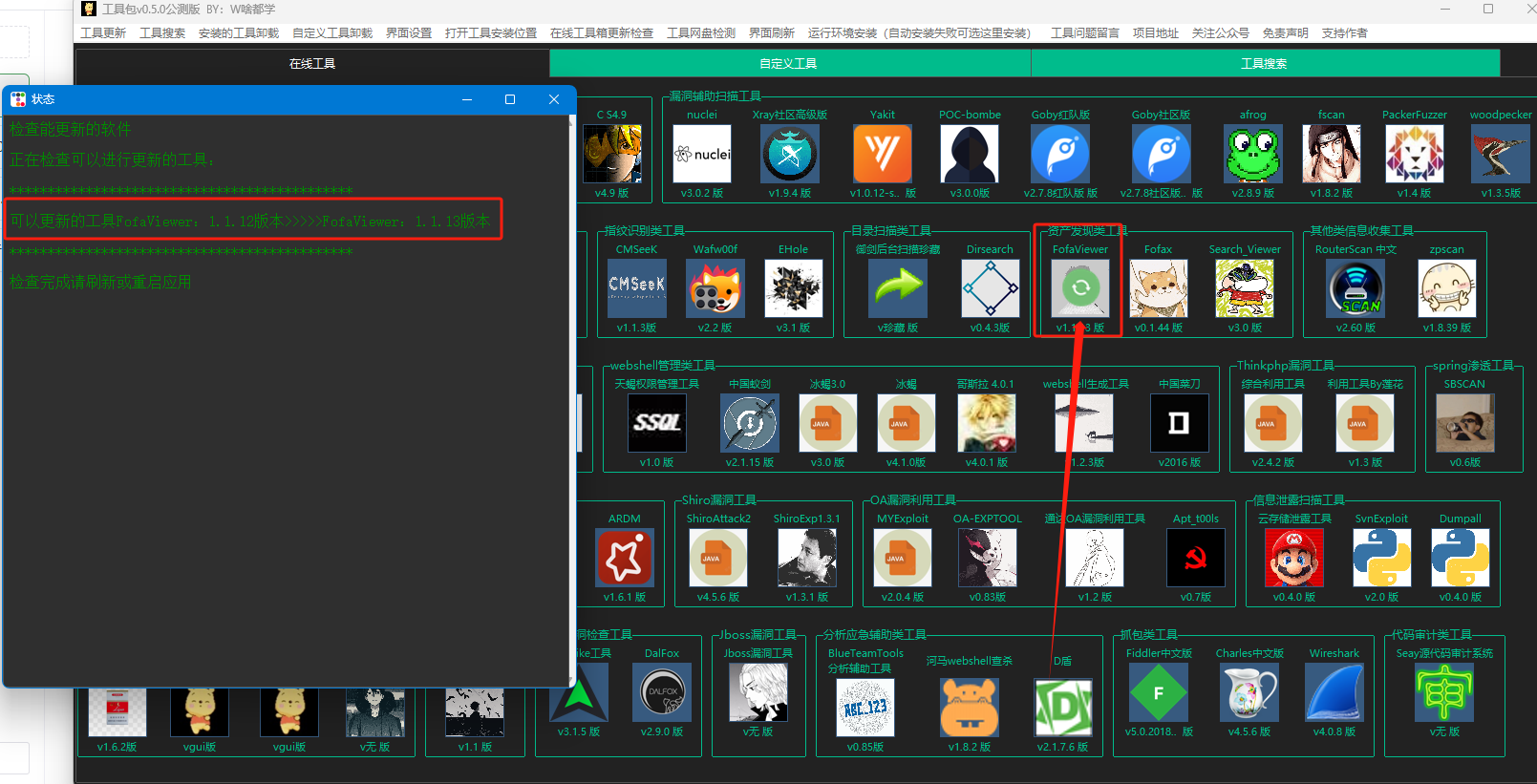
Task: Open MYExploit OA tool icon
Action: pyautogui.click(x=903, y=558)
